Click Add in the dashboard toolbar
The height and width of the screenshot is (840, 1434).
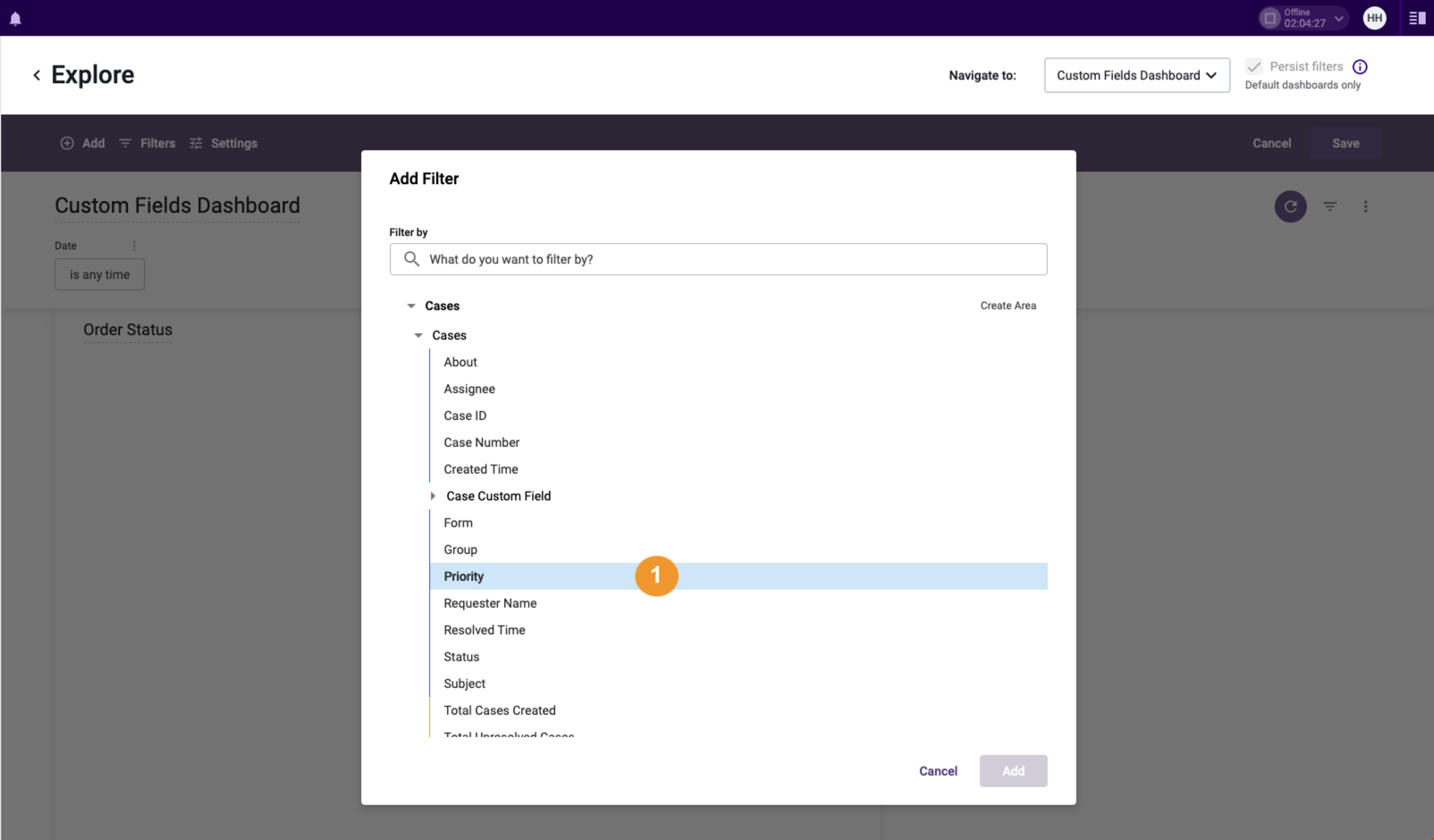[82, 143]
